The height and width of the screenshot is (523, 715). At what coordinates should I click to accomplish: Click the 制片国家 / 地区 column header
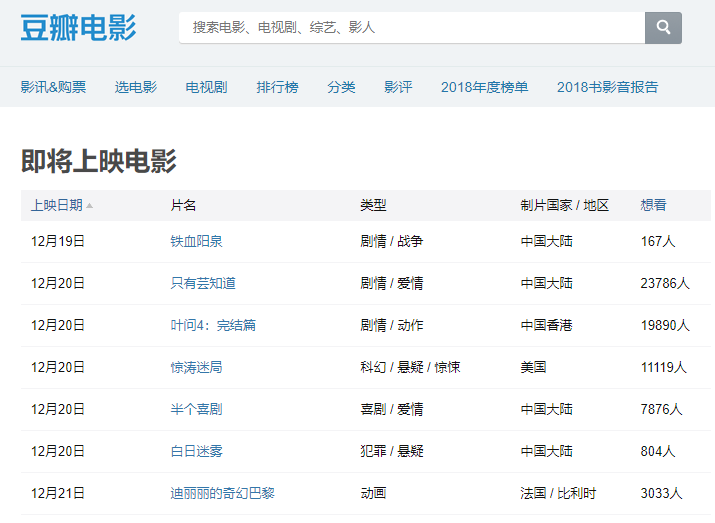[565, 205]
